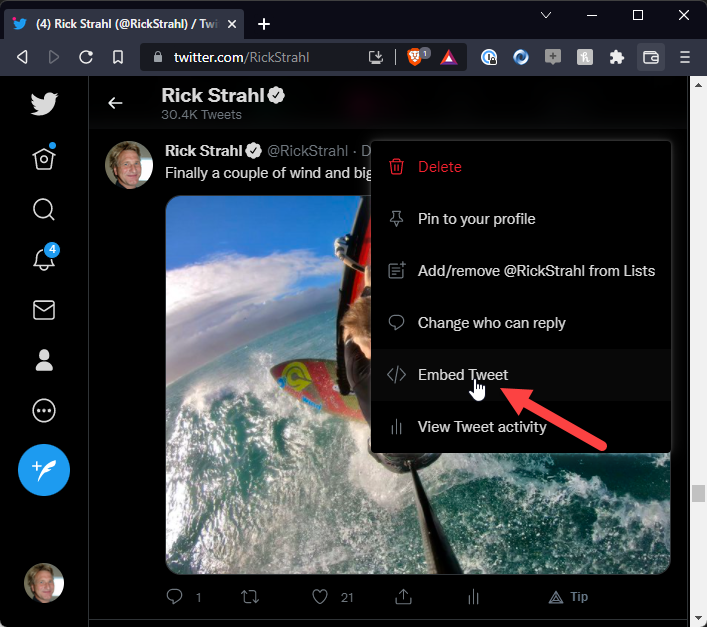Click the page scrollbar down arrow
The image size is (707, 627).
pyautogui.click(x=698, y=619)
